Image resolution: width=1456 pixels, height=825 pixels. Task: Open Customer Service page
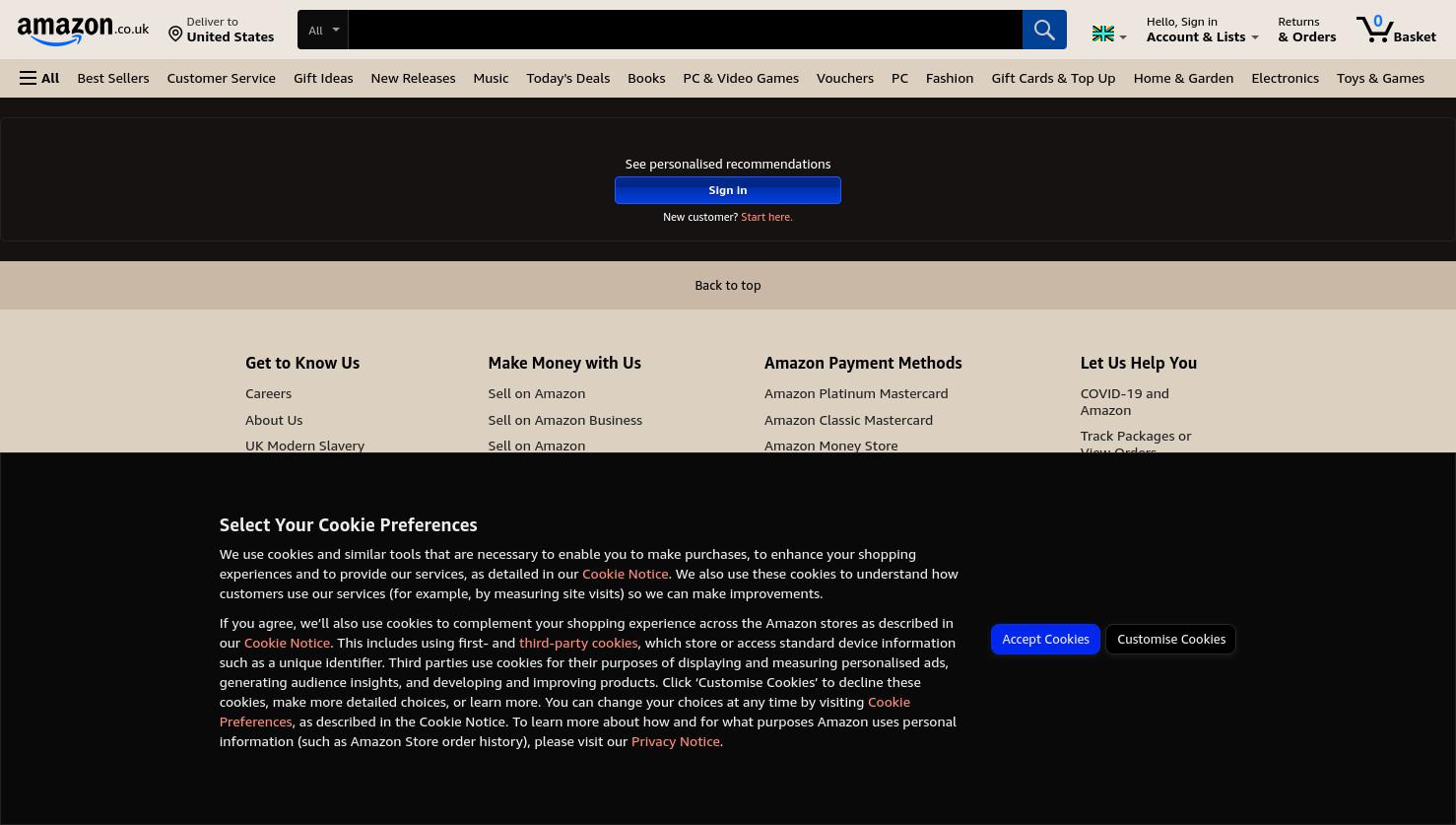(x=221, y=78)
